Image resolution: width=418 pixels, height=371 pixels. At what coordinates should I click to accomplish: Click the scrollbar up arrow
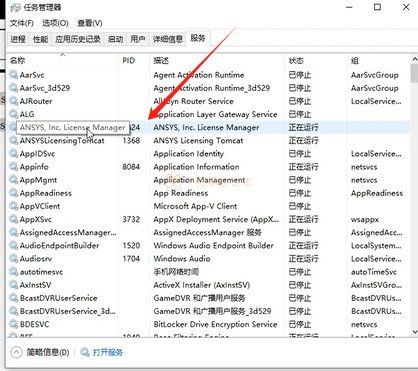pyautogui.click(x=414, y=59)
